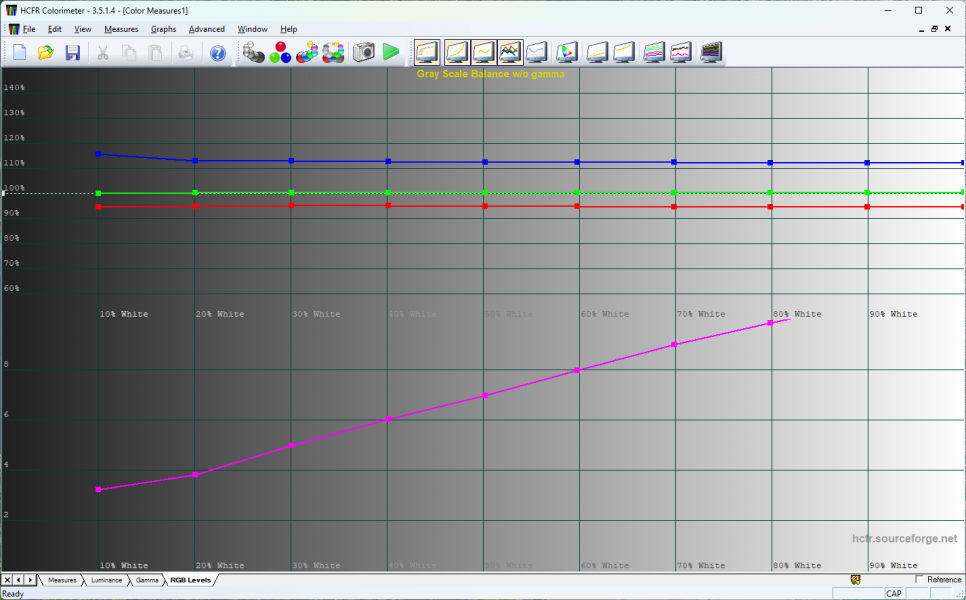This screenshot has height=600, width=966.
Task: Open a file with the folder icon
Action: [x=46, y=52]
